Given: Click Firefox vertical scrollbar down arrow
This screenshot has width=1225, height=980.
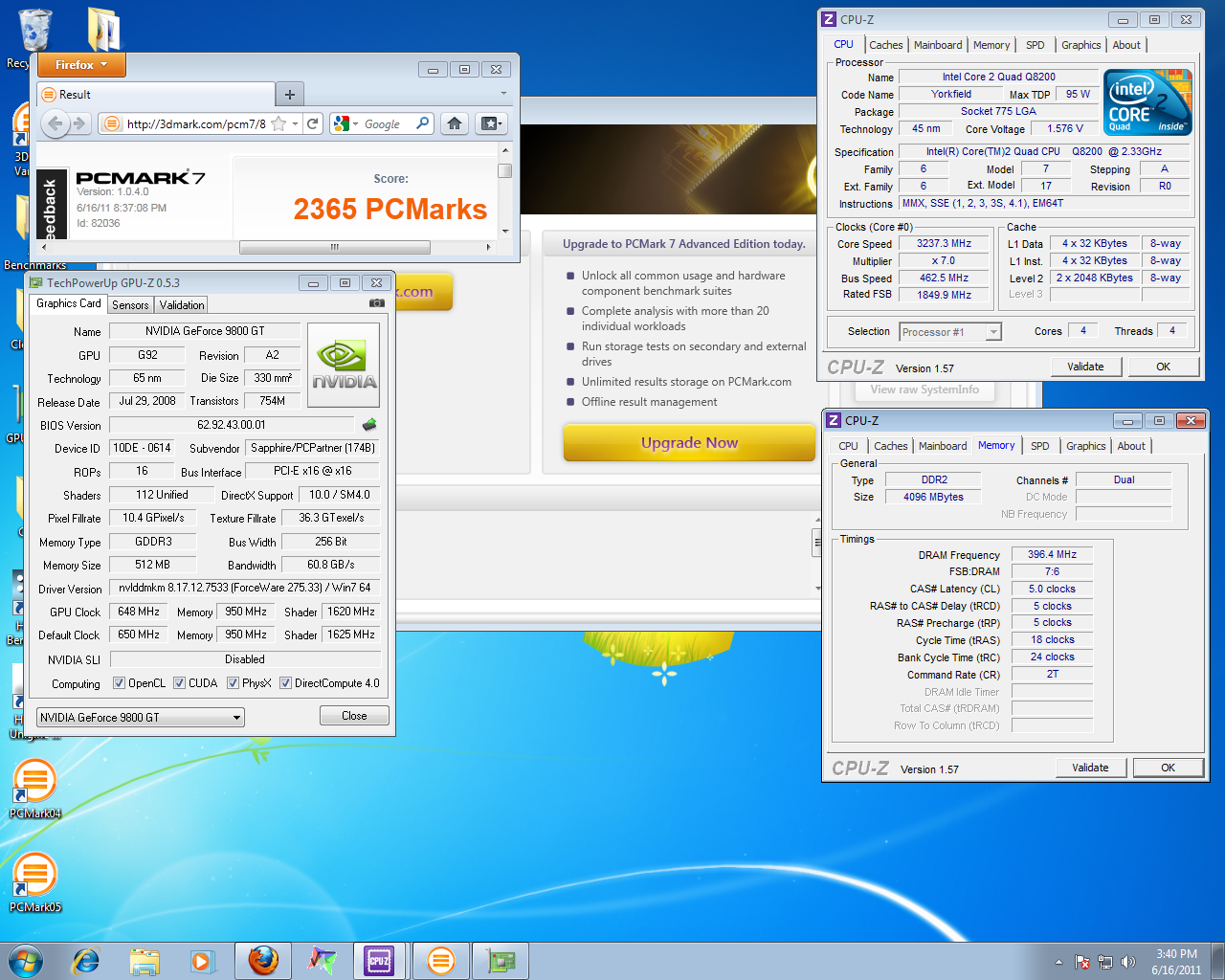Looking at the screenshot, I should [505, 232].
